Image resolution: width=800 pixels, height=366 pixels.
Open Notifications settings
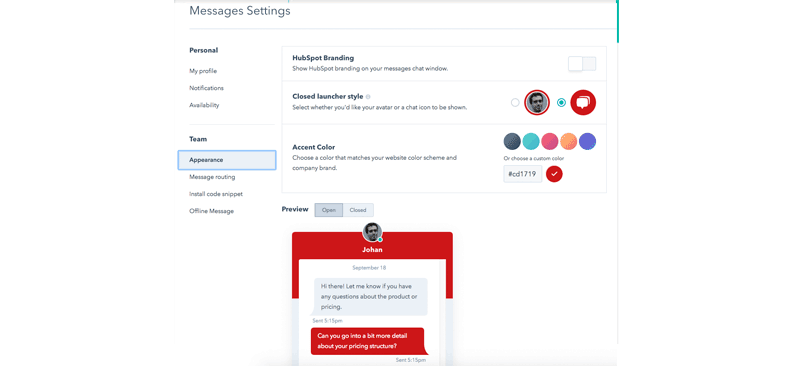tap(206, 88)
